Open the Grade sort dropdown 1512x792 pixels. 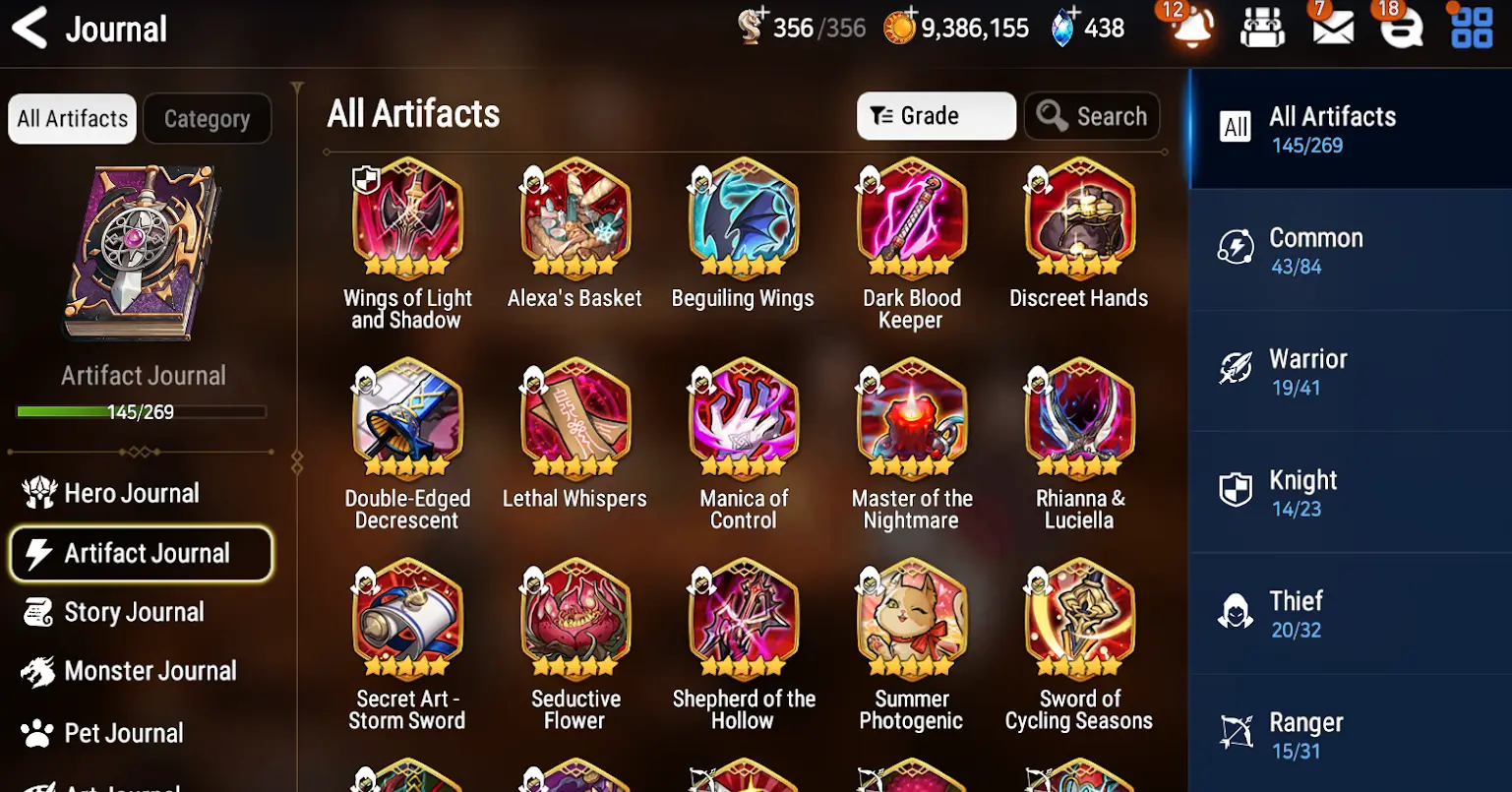(x=936, y=116)
